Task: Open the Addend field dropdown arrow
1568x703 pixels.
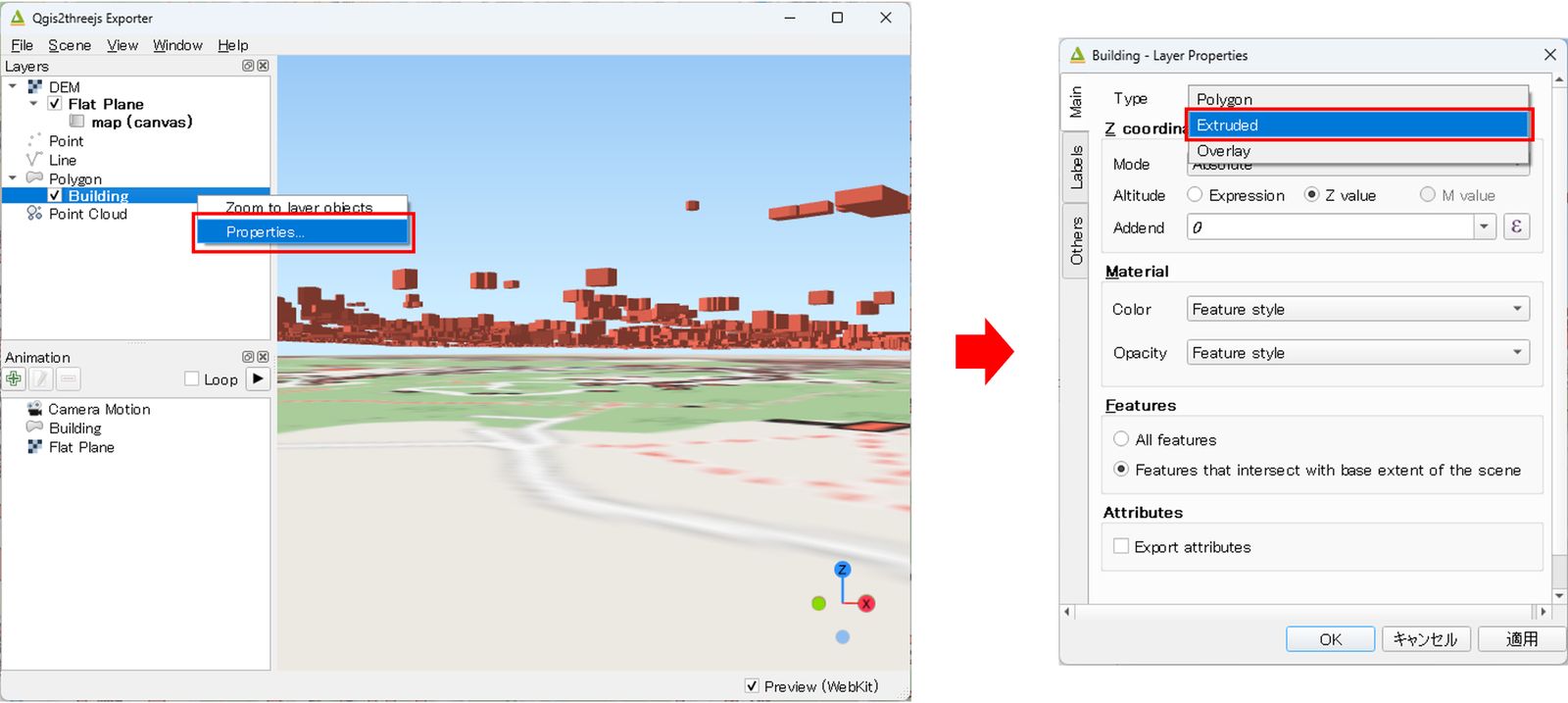Action: click(x=1484, y=226)
